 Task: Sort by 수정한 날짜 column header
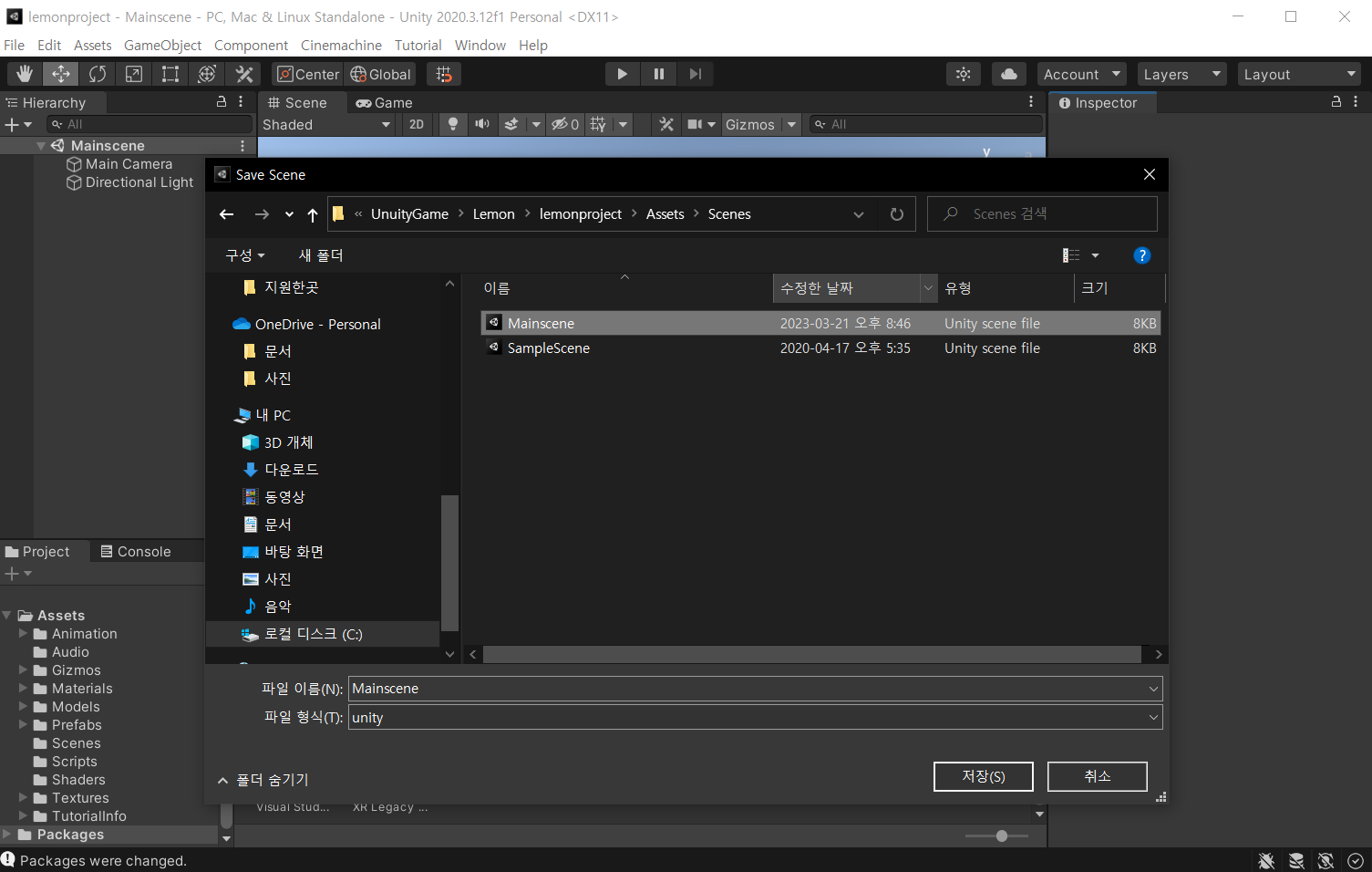(x=846, y=288)
